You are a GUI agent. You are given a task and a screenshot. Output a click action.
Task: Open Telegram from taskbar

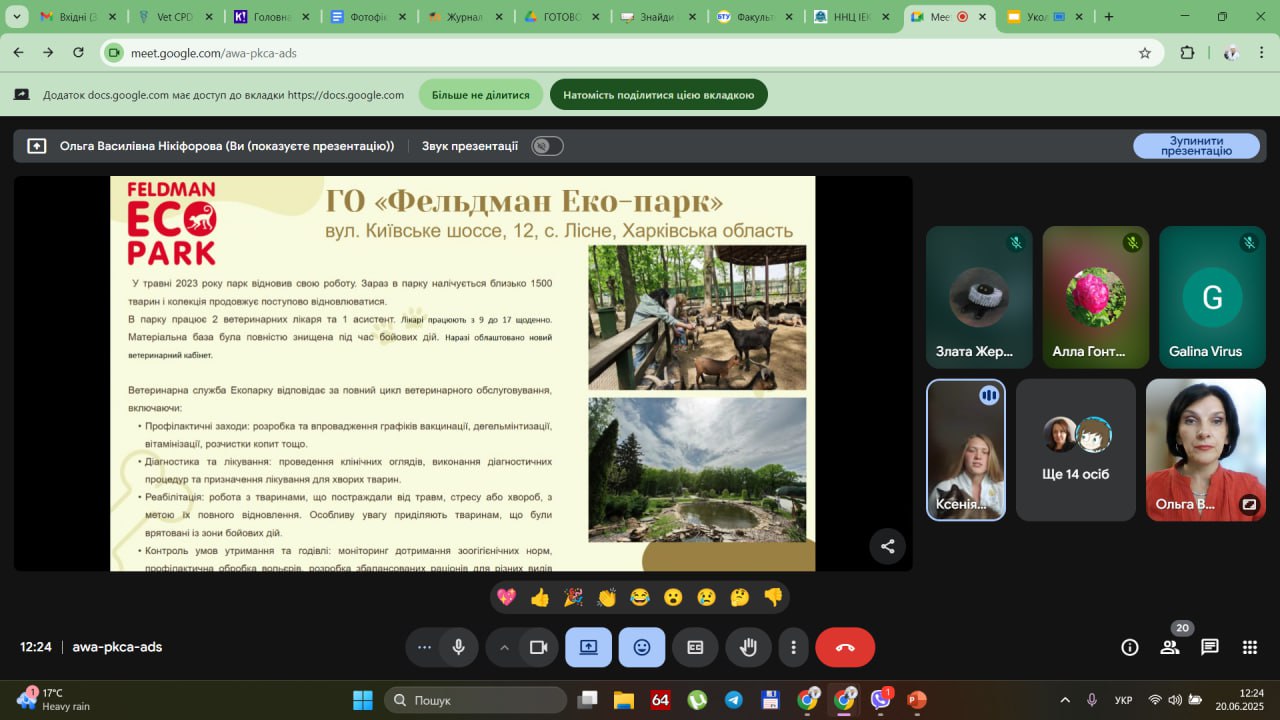pyautogui.click(x=733, y=700)
